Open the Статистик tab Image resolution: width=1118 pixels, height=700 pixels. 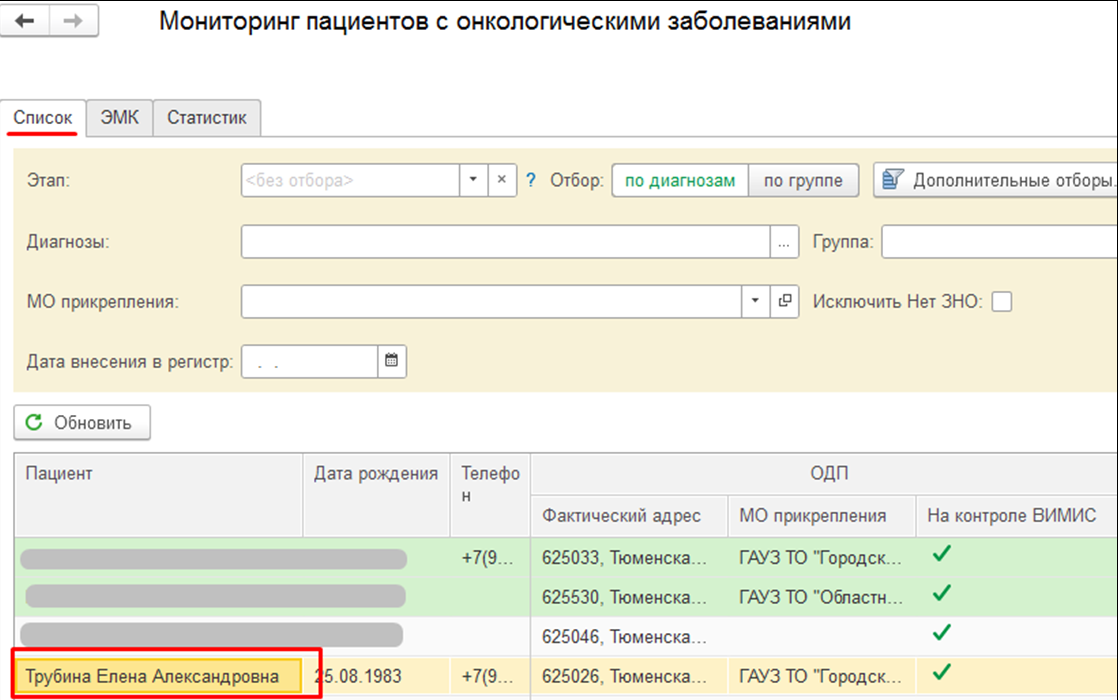click(x=207, y=118)
